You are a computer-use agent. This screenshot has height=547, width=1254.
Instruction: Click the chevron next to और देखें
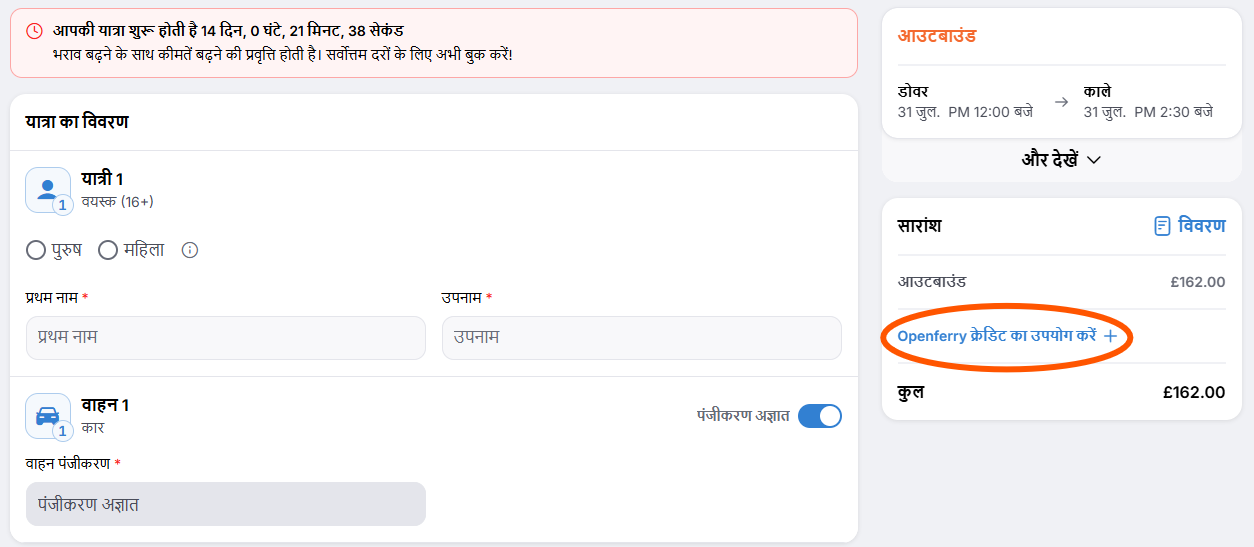click(x=1093, y=160)
